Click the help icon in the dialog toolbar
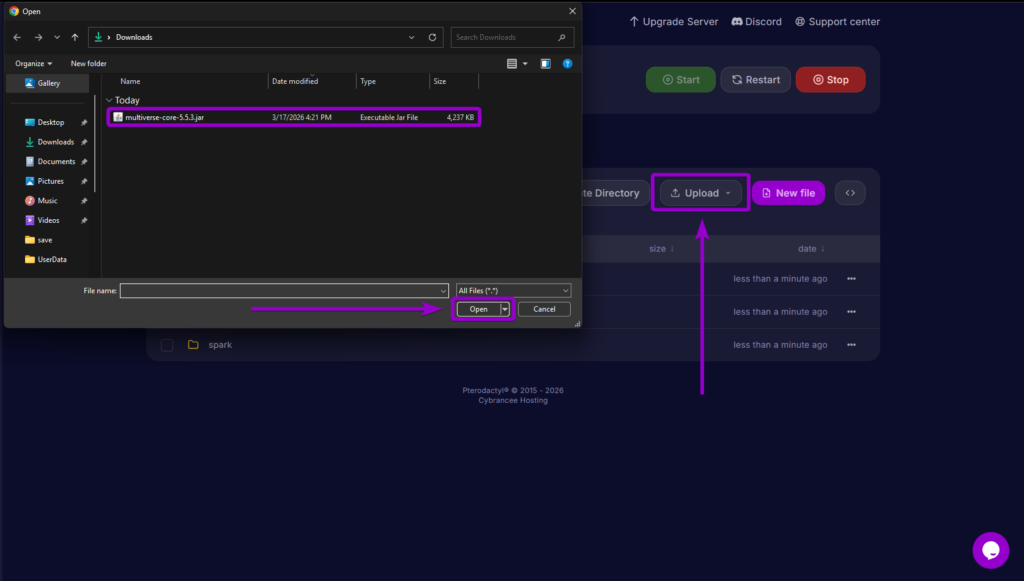Viewport: 1024px width, 581px height. pos(567,63)
